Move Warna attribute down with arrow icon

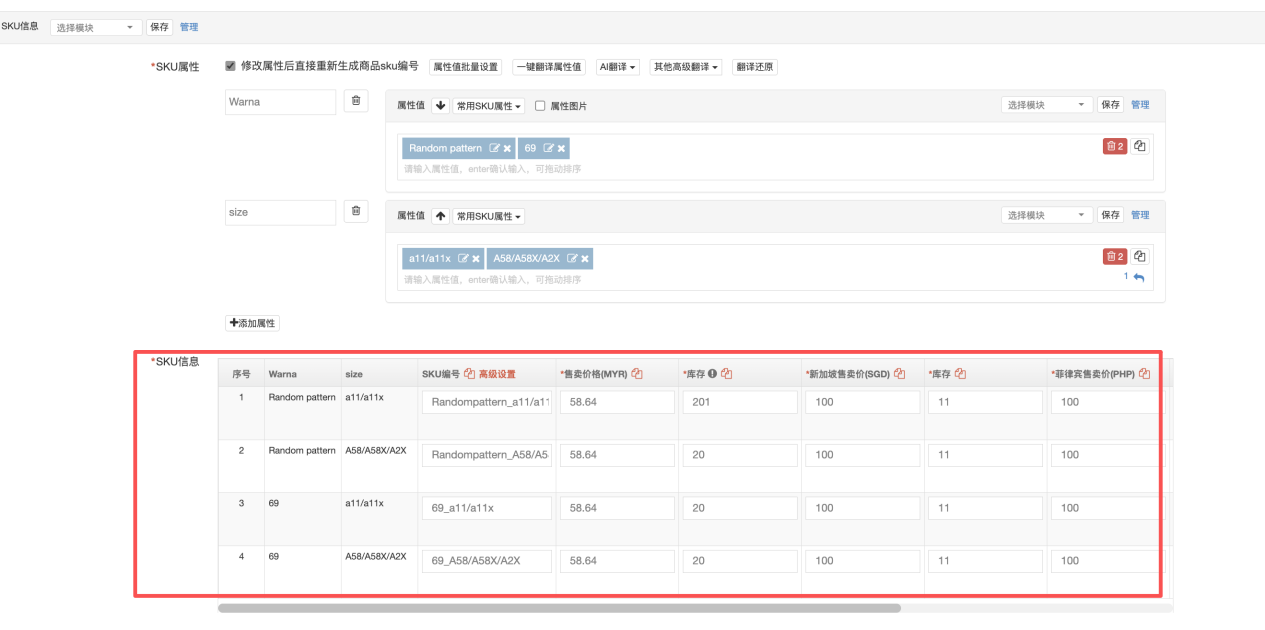click(440, 105)
